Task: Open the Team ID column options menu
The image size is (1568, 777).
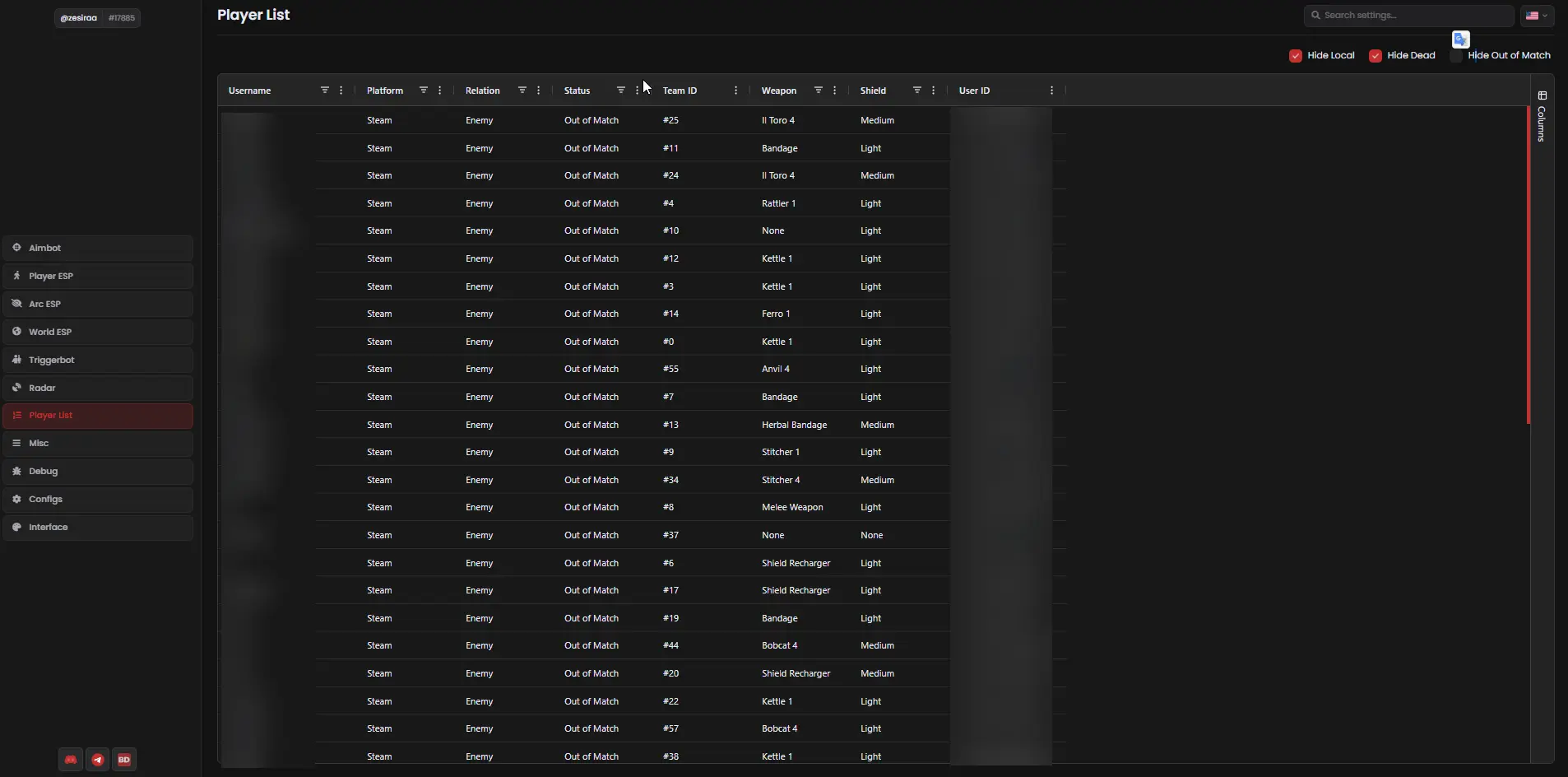Action: click(735, 91)
